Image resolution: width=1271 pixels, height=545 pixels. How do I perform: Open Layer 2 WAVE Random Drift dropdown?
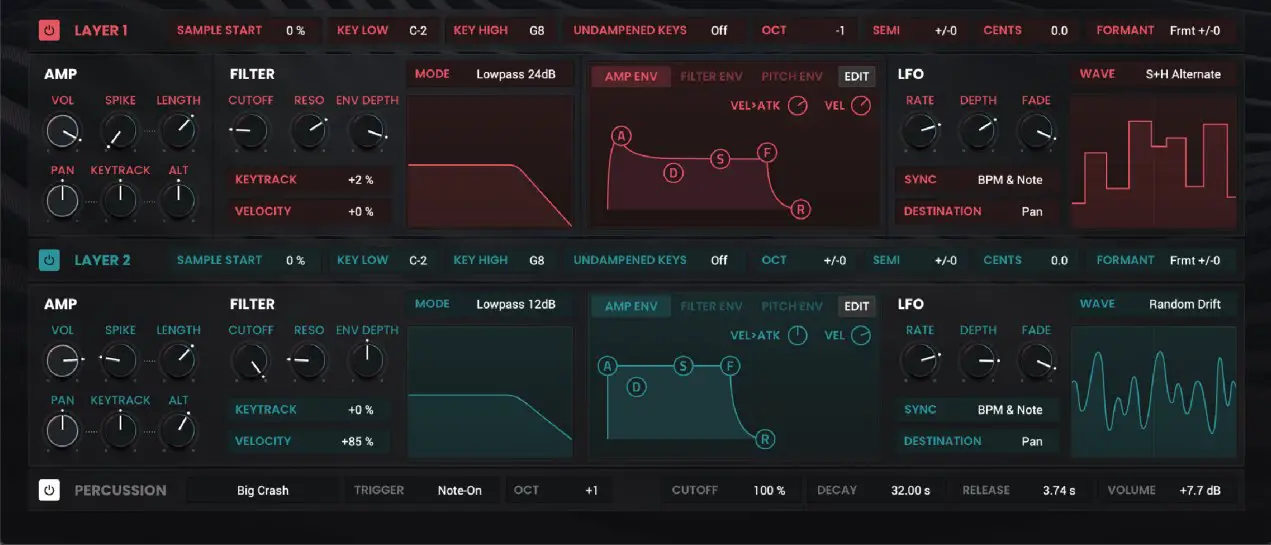[x=1154, y=304]
